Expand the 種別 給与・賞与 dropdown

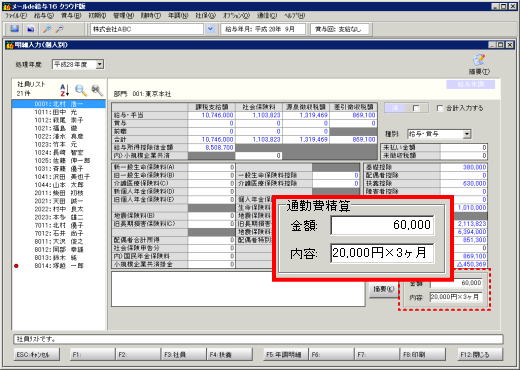coord(467,134)
